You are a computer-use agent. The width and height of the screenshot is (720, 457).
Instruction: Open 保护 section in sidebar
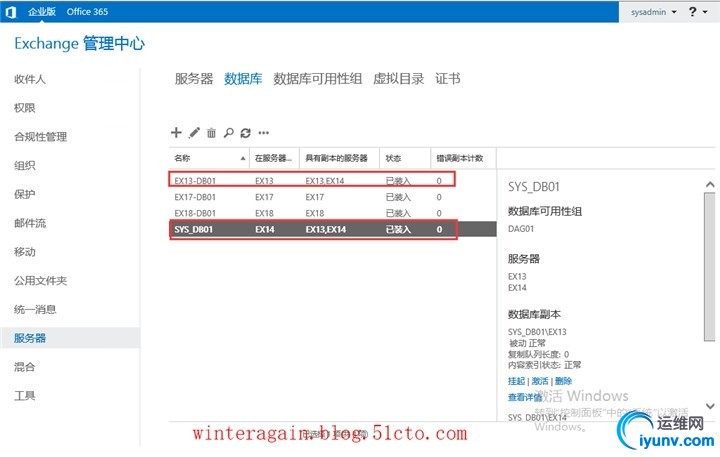(x=24, y=194)
